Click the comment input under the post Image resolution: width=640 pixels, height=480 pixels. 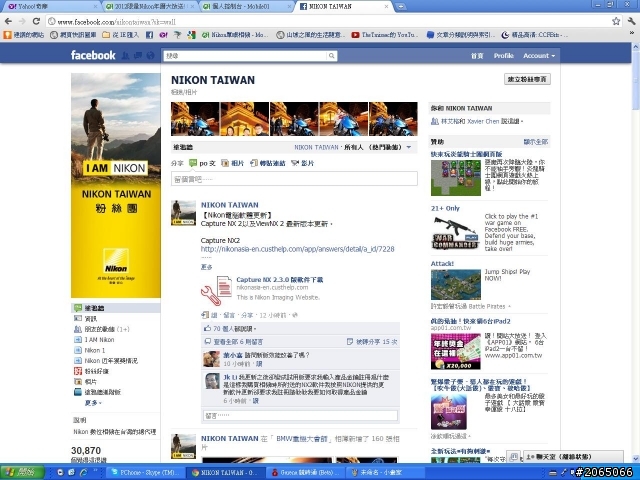(x=300, y=416)
